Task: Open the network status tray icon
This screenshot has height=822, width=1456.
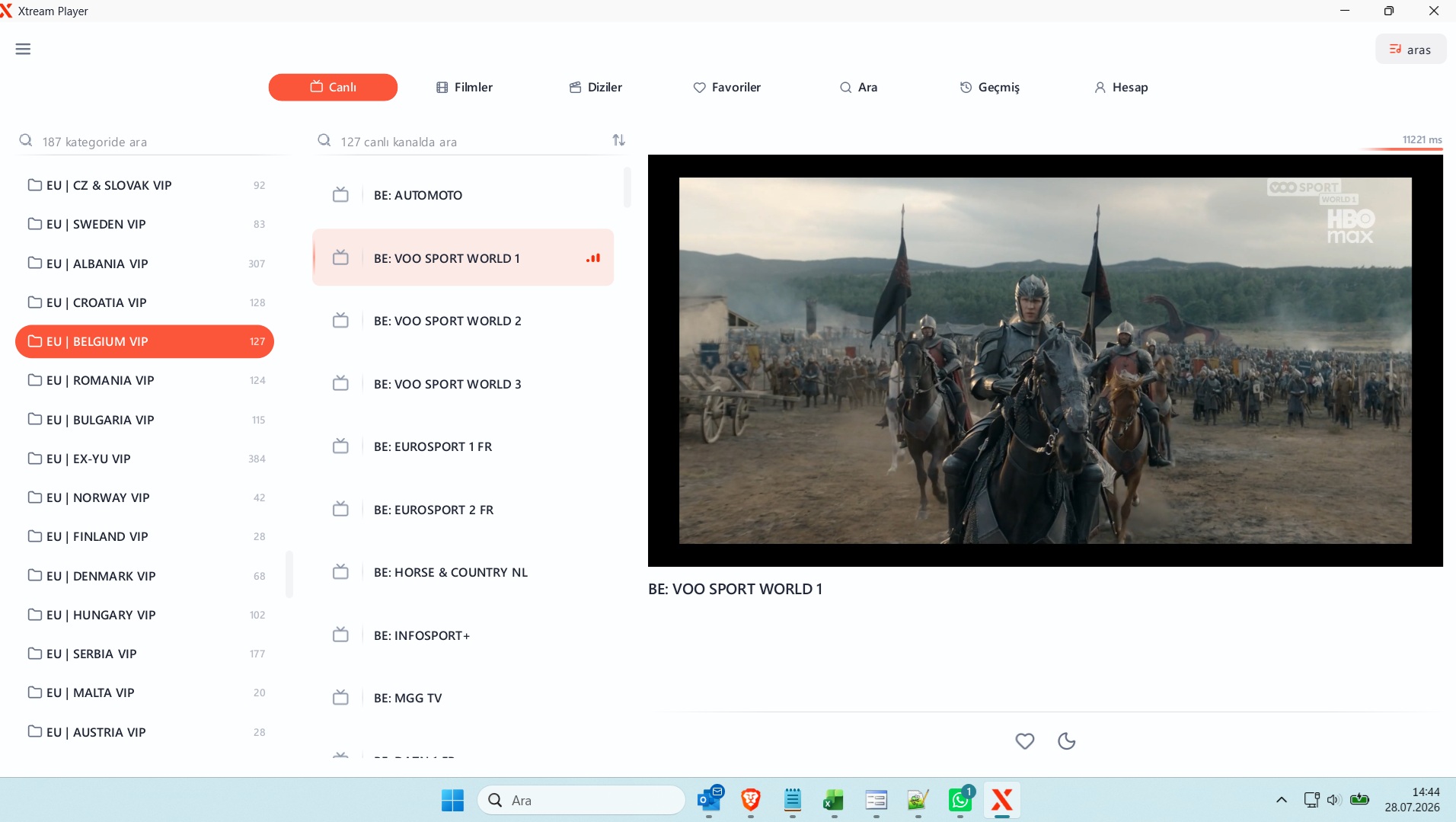Action: 1311,800
